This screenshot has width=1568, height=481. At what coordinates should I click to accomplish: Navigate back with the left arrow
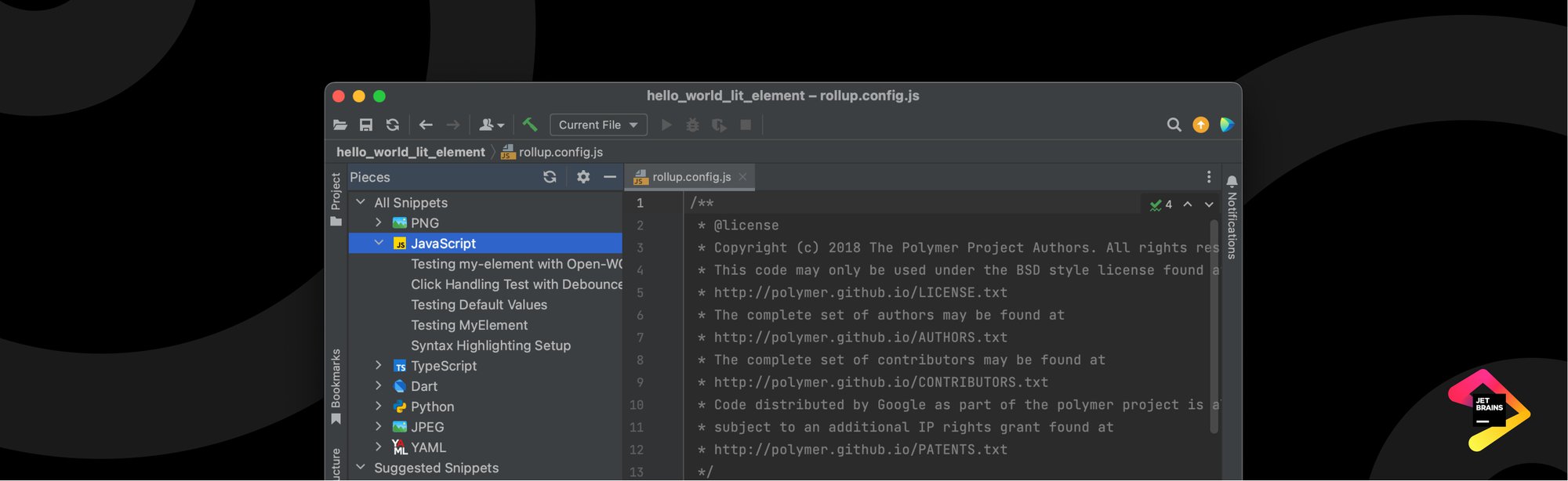[426, 125]
